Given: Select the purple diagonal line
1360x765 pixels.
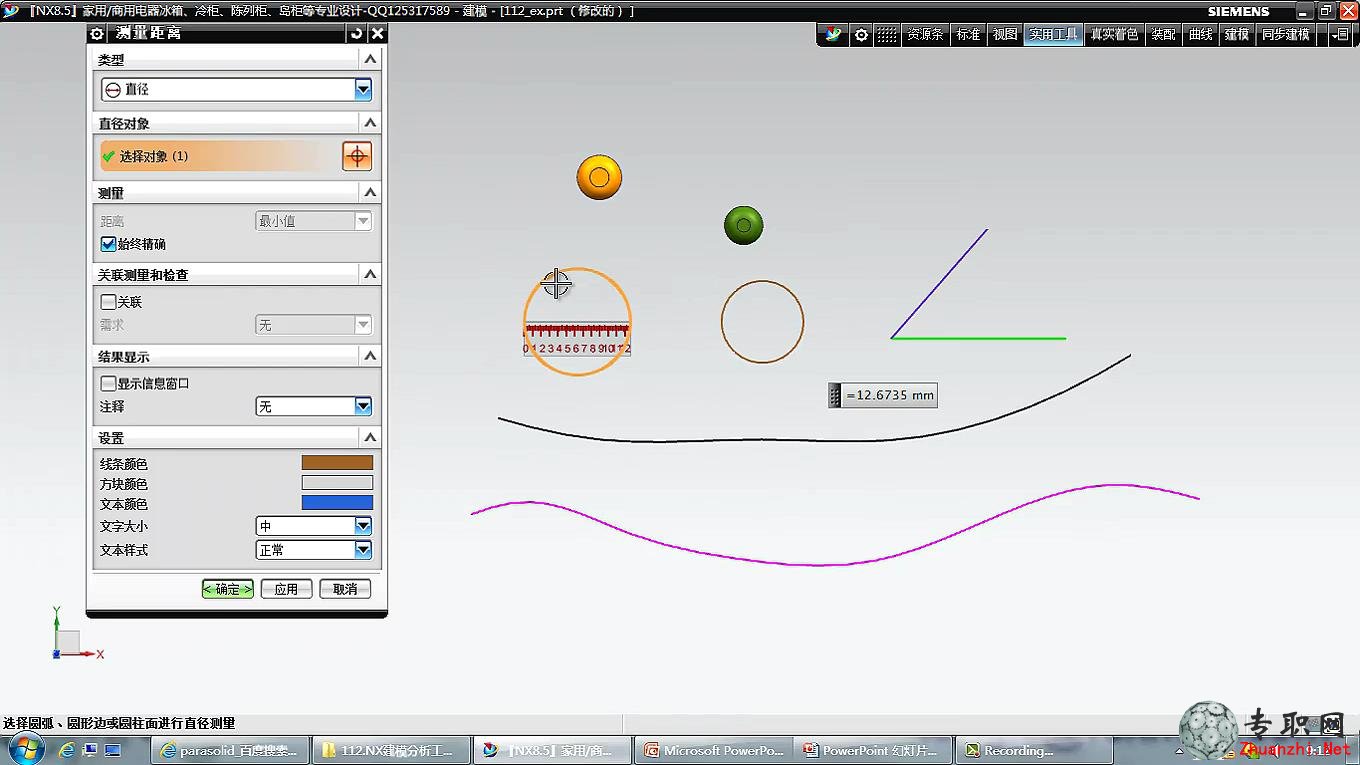Looking at the screenshot, I should coord(940,283).
